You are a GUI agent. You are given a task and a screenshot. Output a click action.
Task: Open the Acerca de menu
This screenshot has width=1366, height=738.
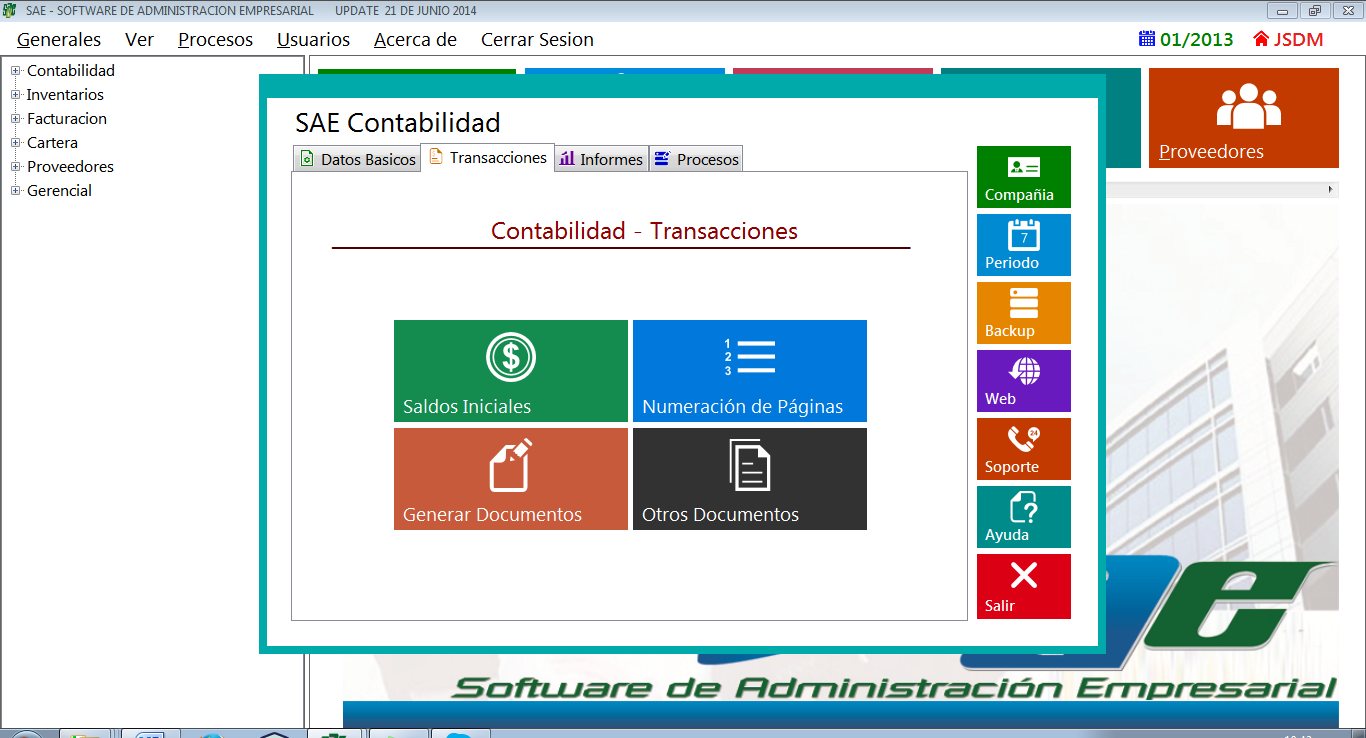click(415, 40)
